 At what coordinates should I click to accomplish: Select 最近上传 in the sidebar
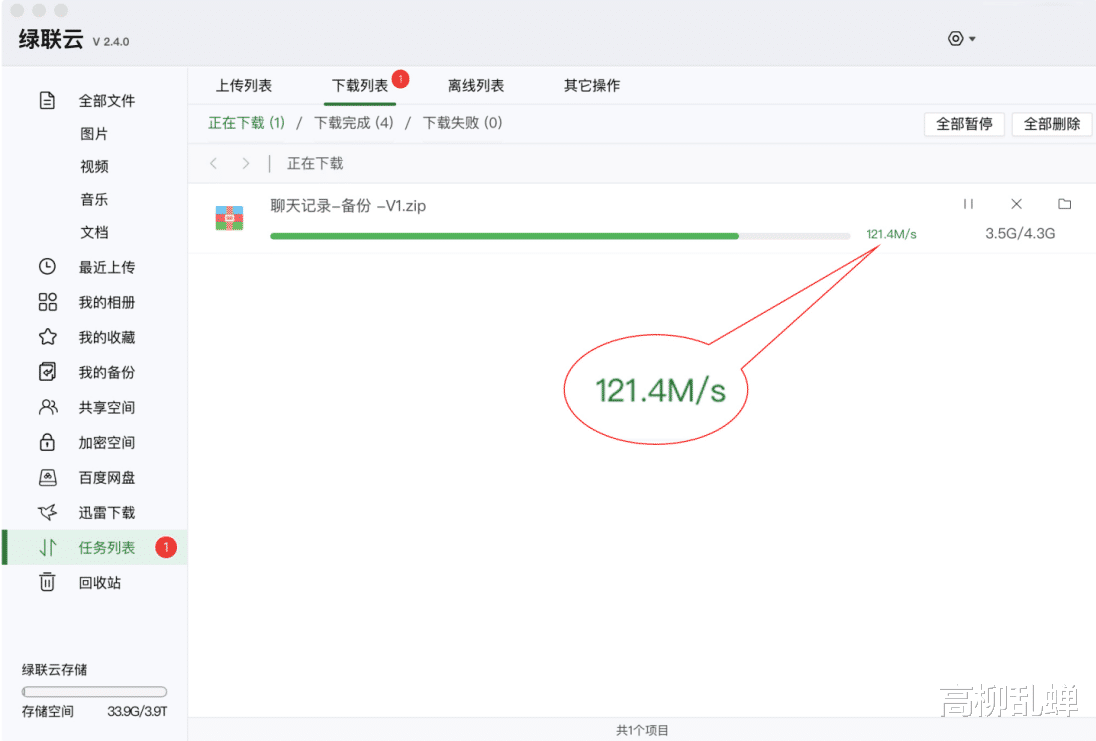[x=107, y=266]
